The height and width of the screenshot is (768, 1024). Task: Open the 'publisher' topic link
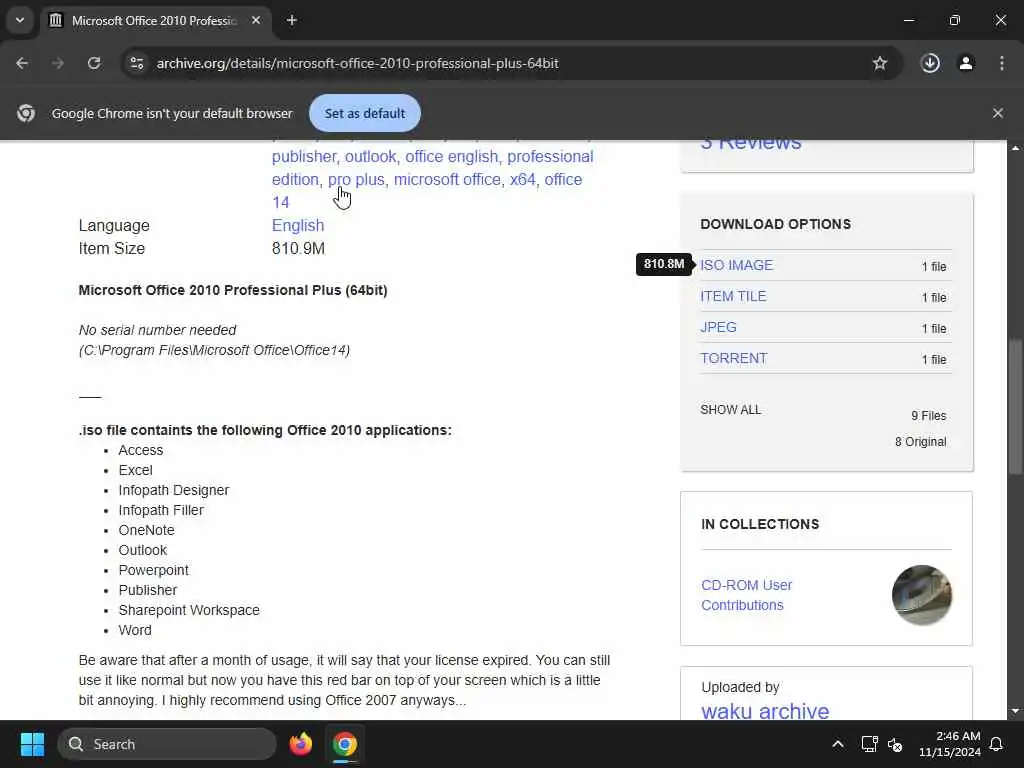(x=304, y=157)
